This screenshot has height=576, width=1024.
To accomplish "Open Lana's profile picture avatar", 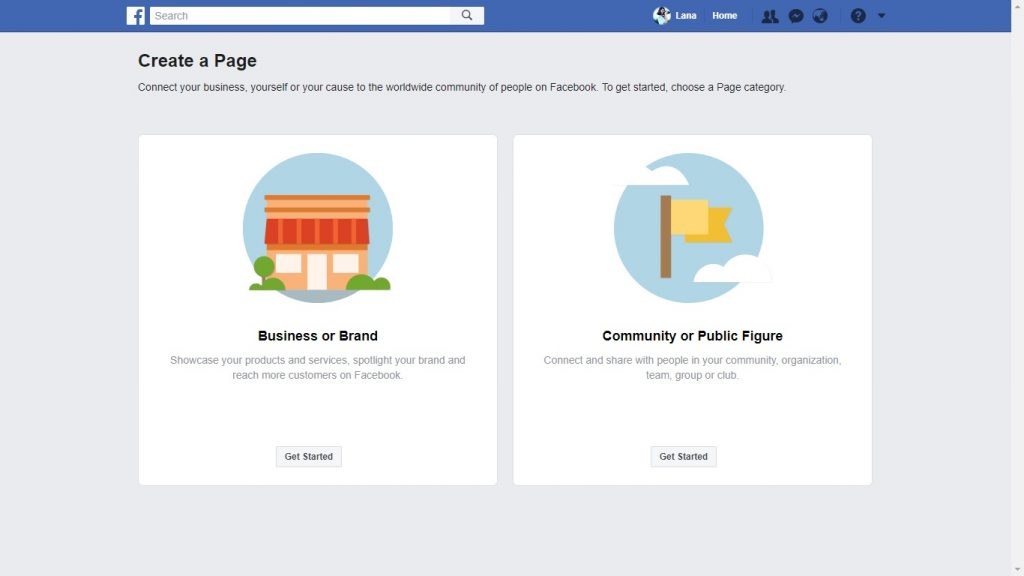I will point(661,16).
